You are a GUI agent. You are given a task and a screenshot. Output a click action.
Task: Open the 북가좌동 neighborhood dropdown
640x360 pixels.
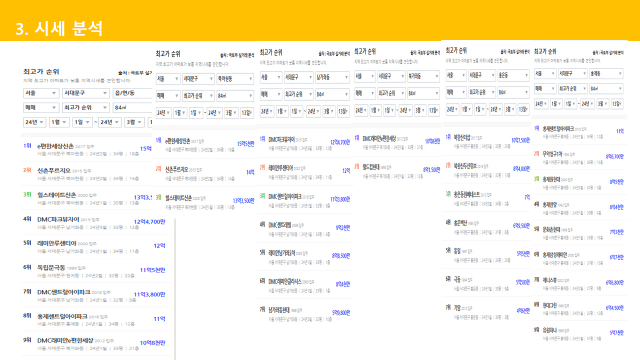pyautogui.click(x=423, y=76)
